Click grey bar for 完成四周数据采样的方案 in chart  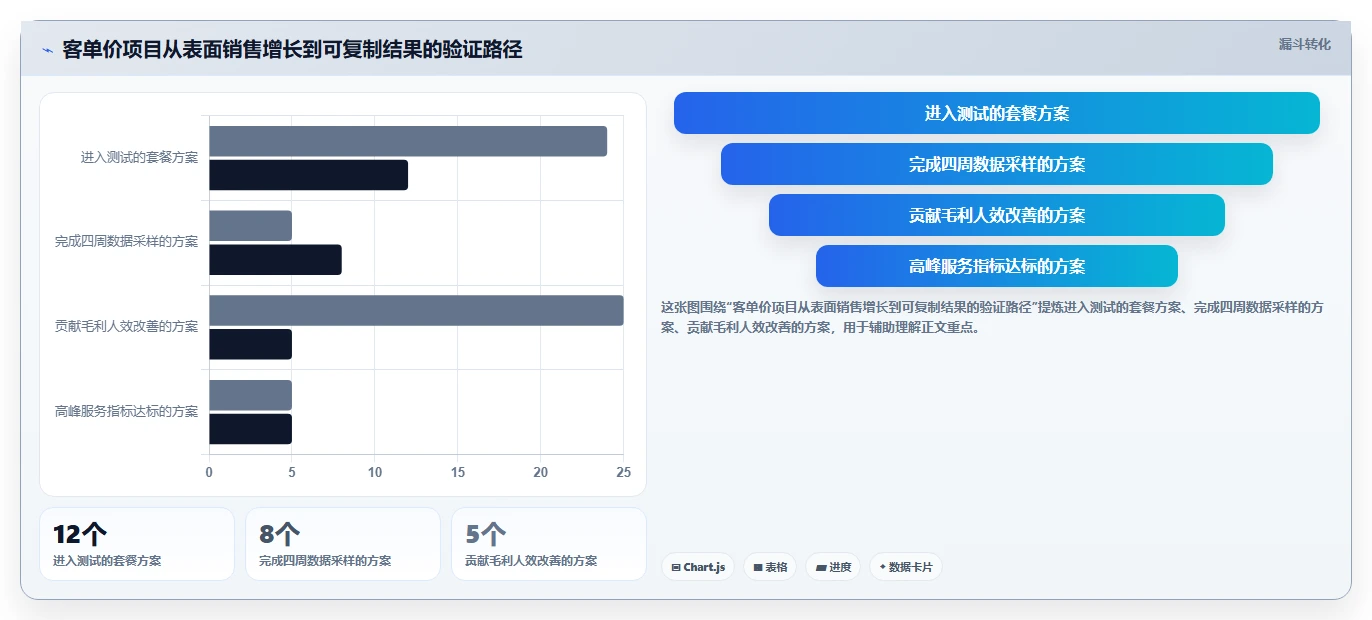[250, 226]
